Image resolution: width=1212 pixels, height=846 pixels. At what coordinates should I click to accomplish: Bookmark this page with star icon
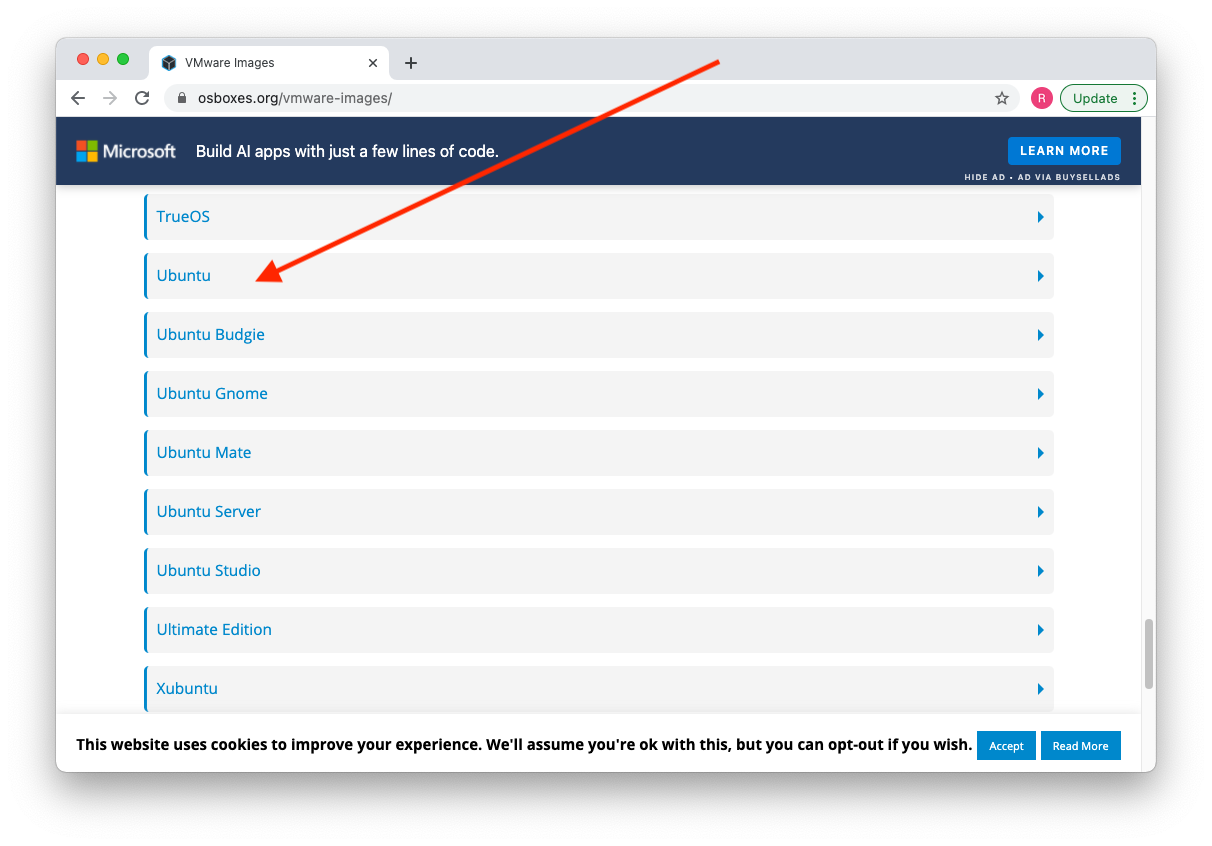[1001, 98]
